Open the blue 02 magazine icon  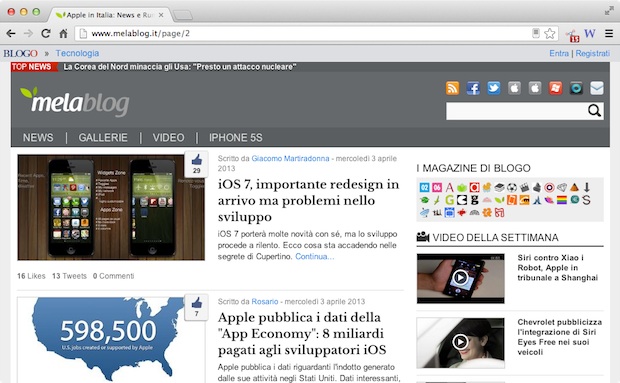(424, 187)
